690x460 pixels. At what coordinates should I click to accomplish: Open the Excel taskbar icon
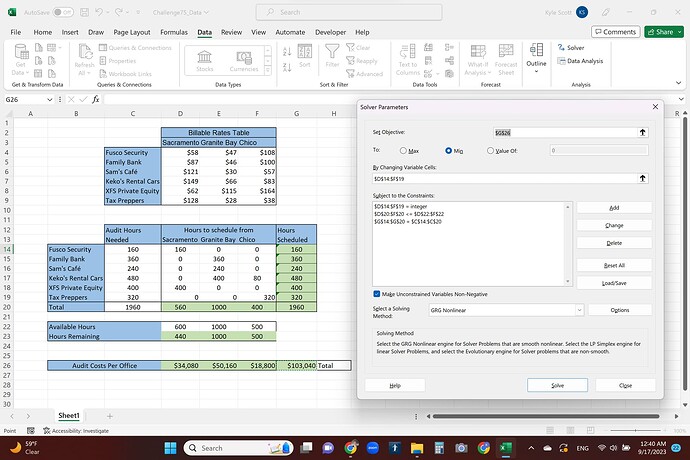click(x=506, y=448)
